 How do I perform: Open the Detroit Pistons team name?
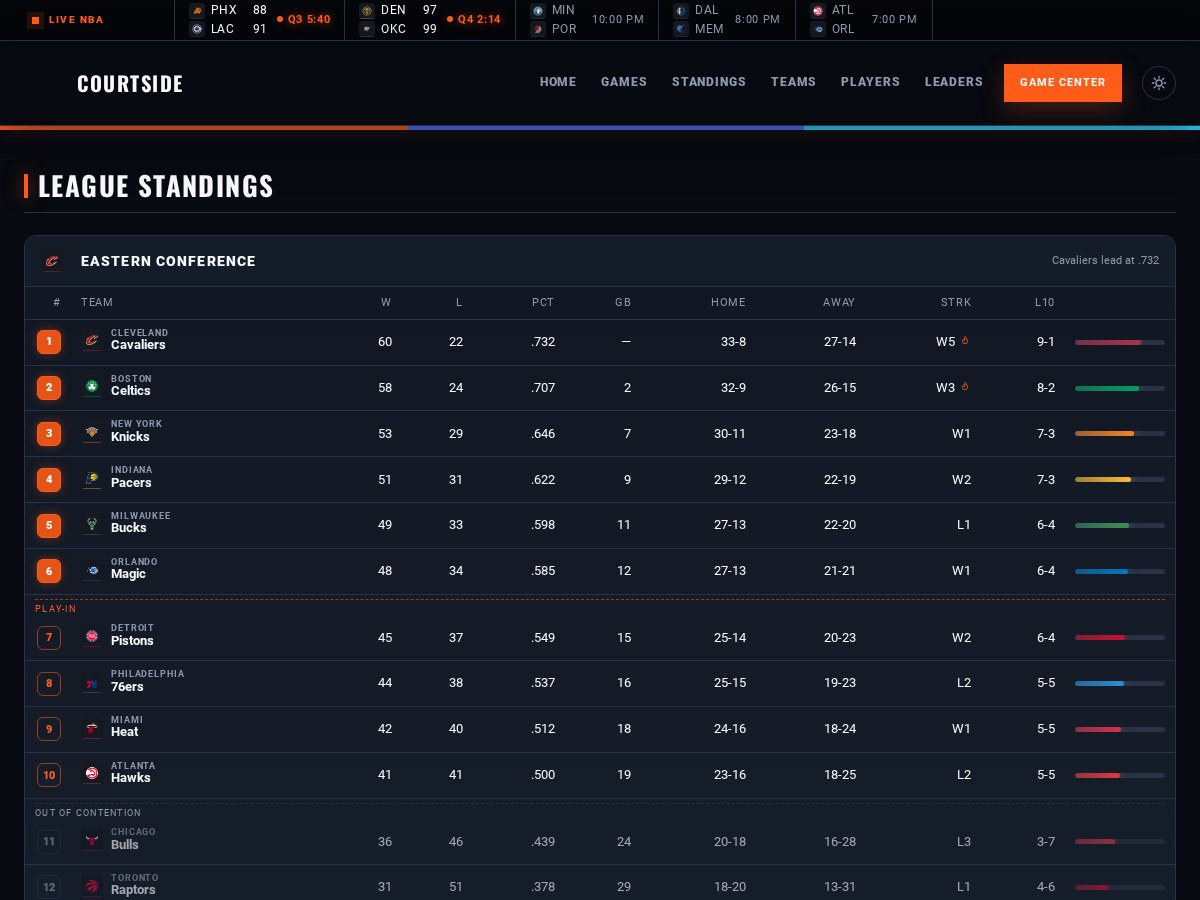click(x=133, y=635)
